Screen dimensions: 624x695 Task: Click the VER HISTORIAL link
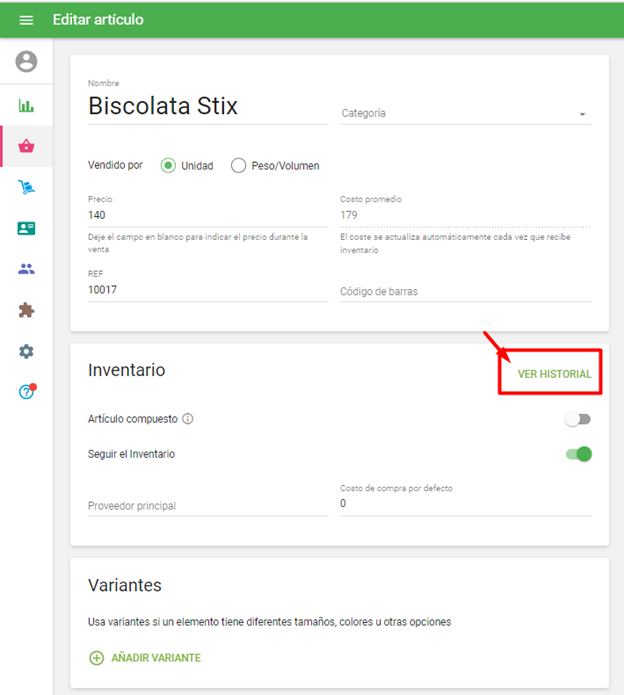coord(554,374)
